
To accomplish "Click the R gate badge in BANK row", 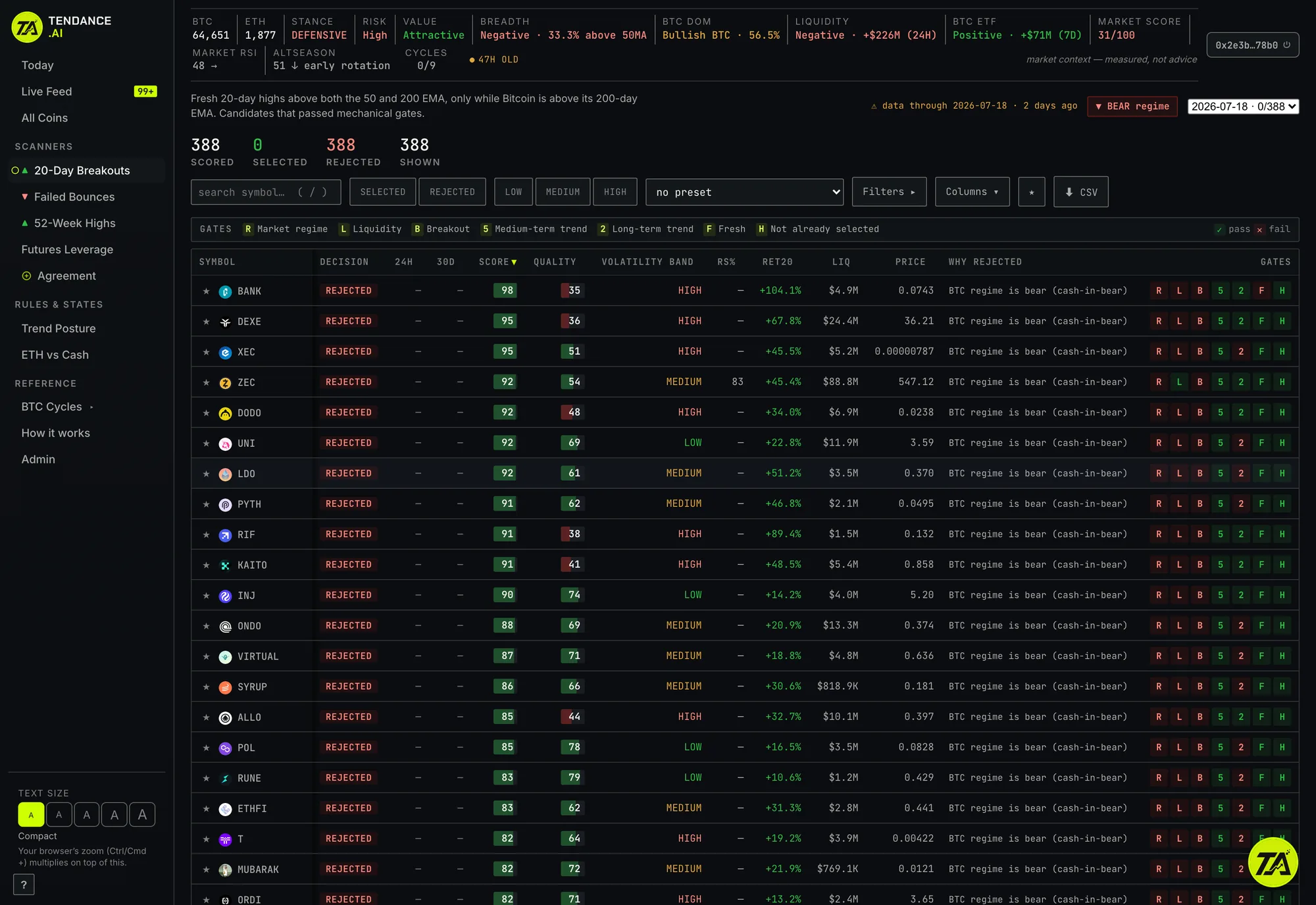I will tap(1159, 291).
